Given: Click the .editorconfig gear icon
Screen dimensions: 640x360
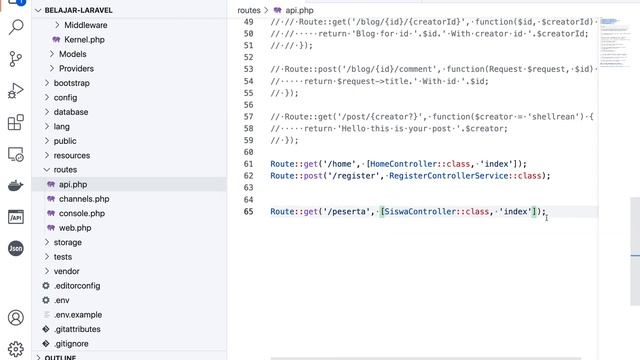Looking at the screenshot, I should pyautogui.click(x=46, y=286).
